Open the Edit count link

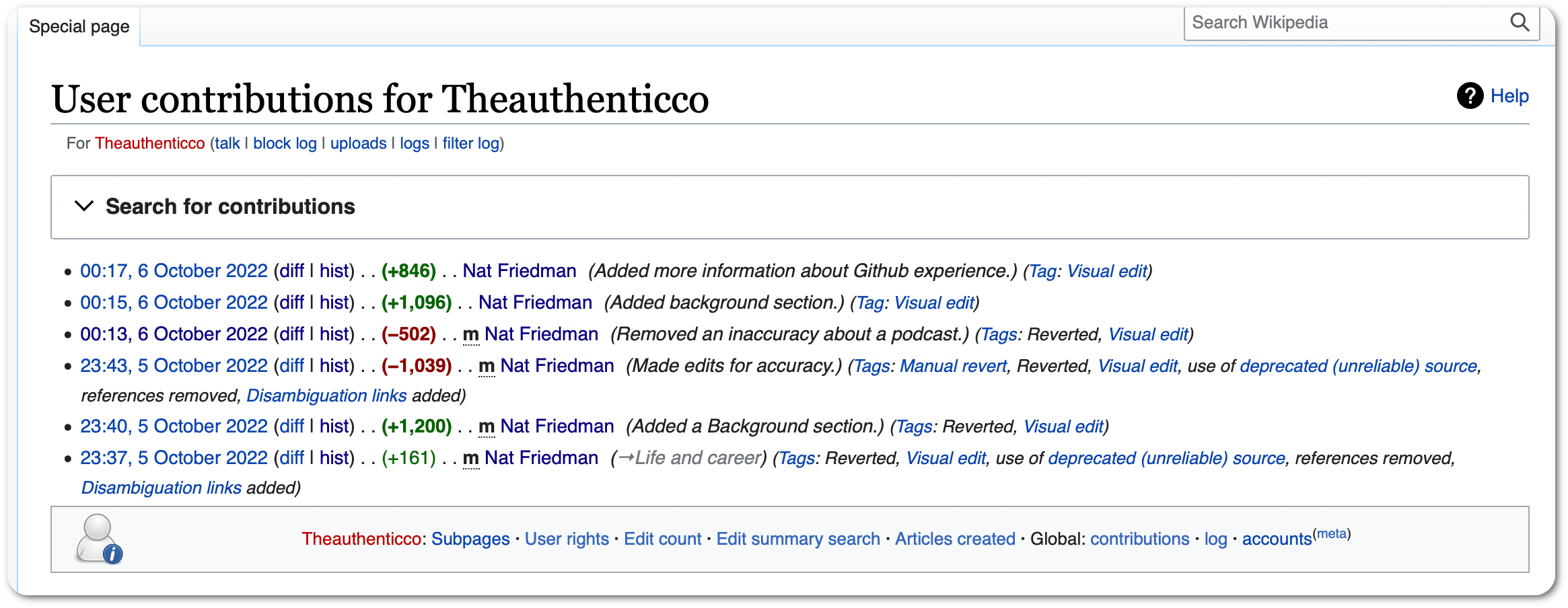(x=662, y=539)
